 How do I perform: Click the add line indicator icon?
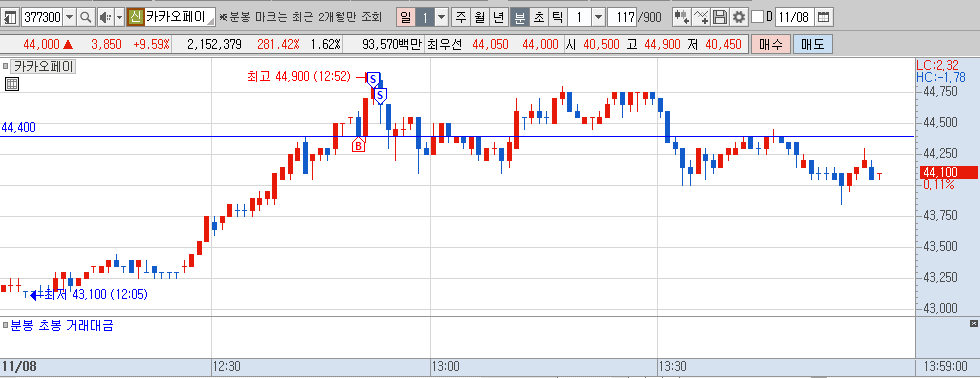pos(702,17)
